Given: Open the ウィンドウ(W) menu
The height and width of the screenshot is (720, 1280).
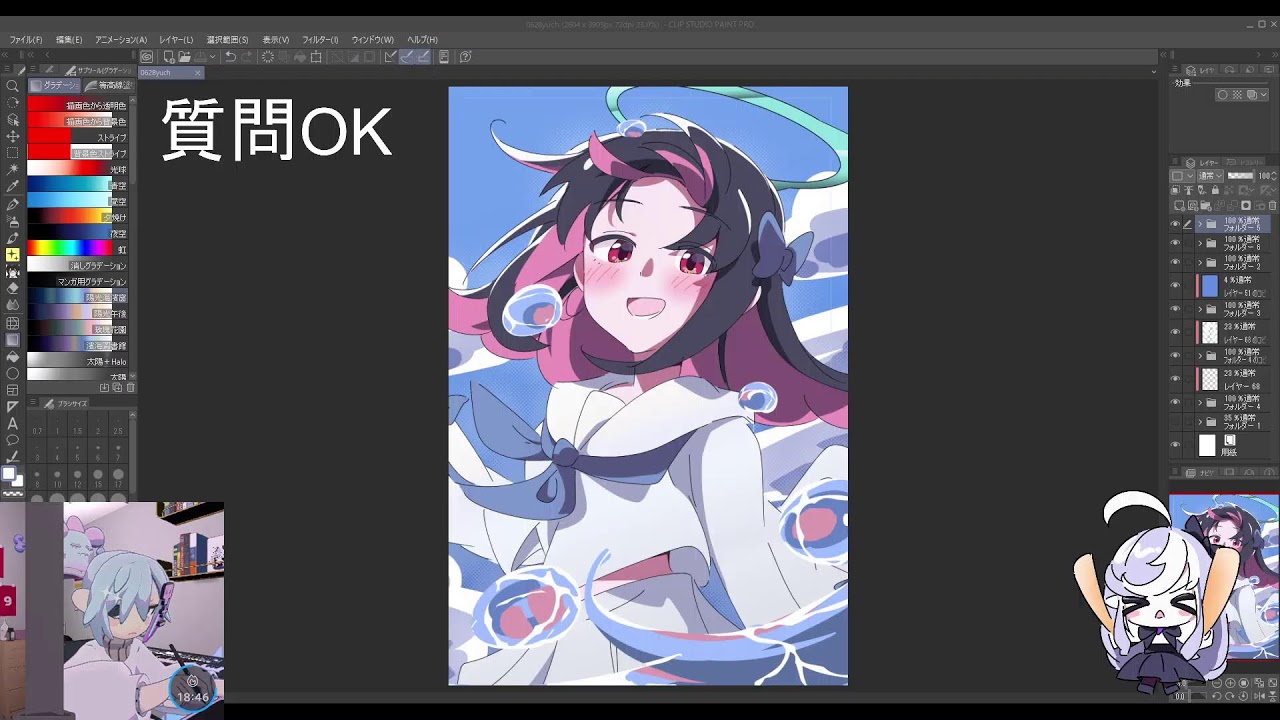Looking at the screenshot, I should [372, 40].
